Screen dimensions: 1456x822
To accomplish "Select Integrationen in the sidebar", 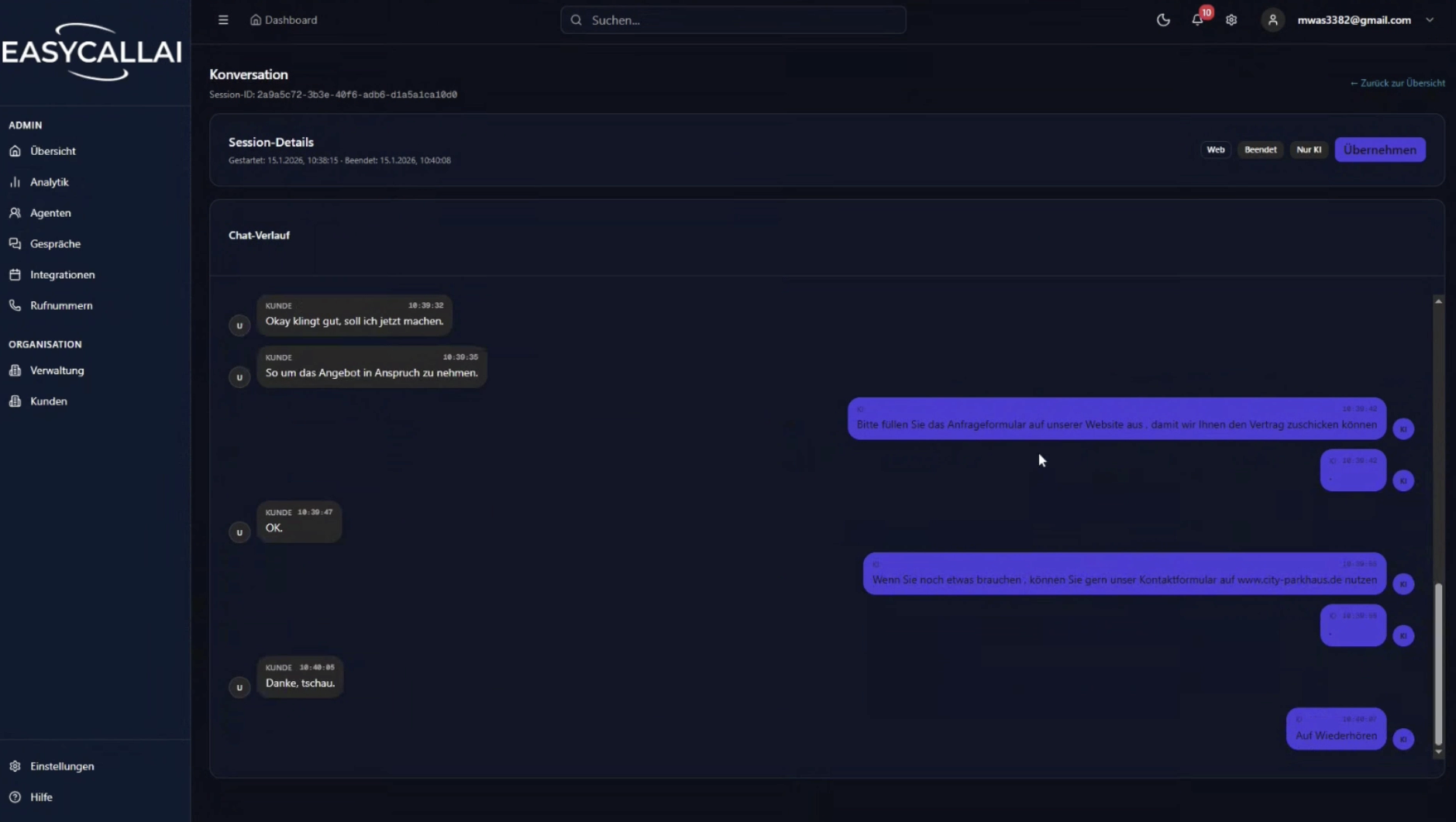I will (62, 275).
